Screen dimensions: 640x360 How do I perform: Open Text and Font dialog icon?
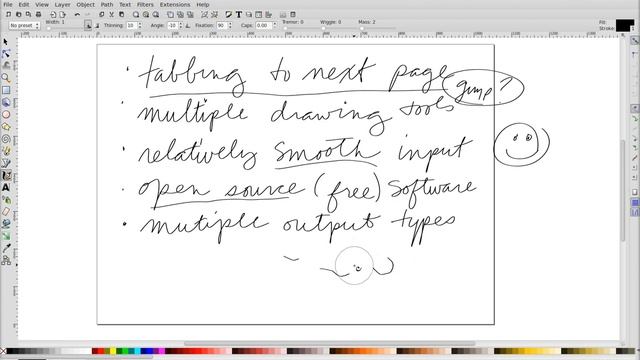238,14
